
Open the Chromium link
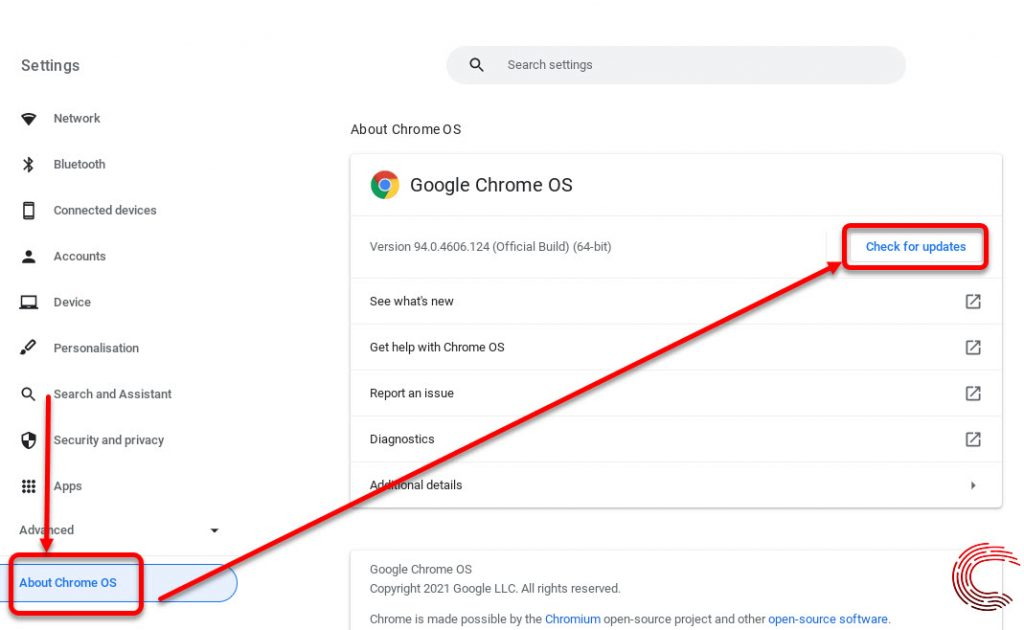(573, 619)
